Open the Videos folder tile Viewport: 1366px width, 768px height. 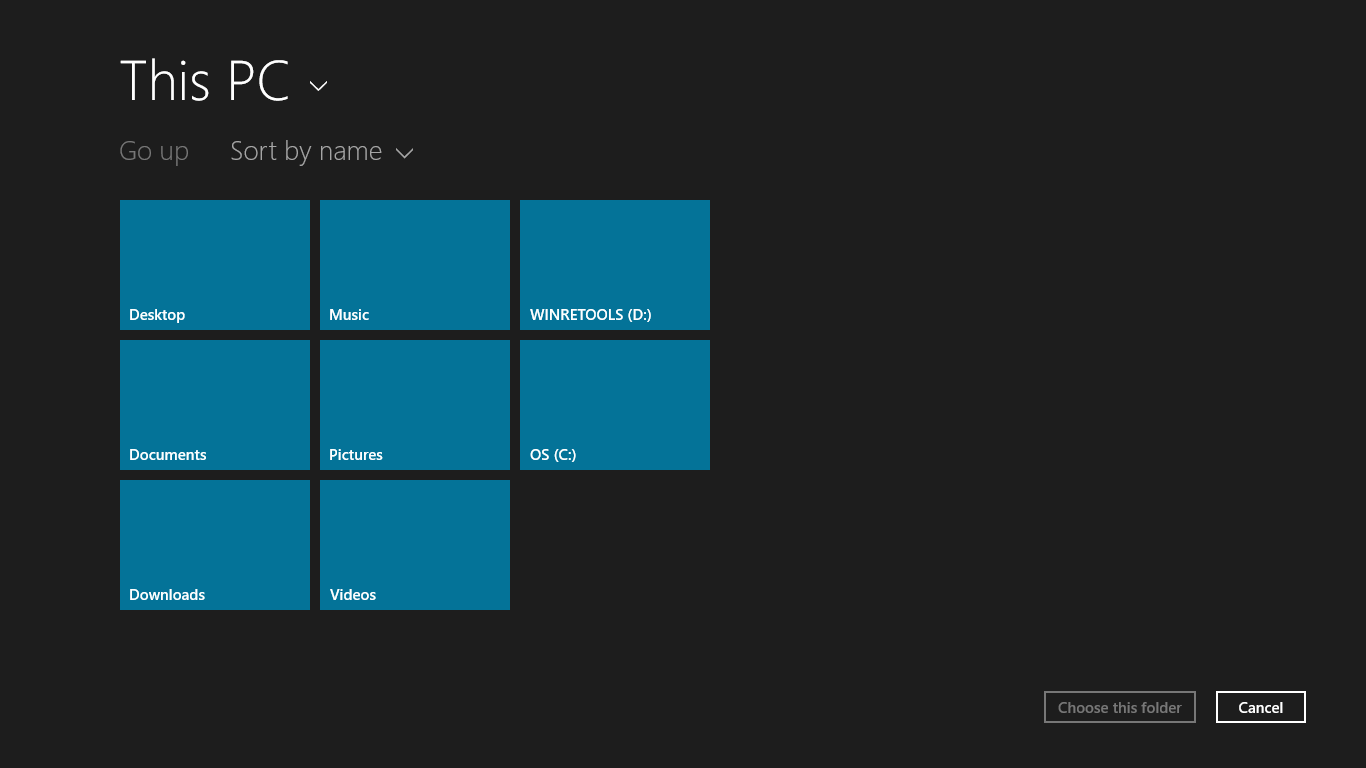(414, 545)
